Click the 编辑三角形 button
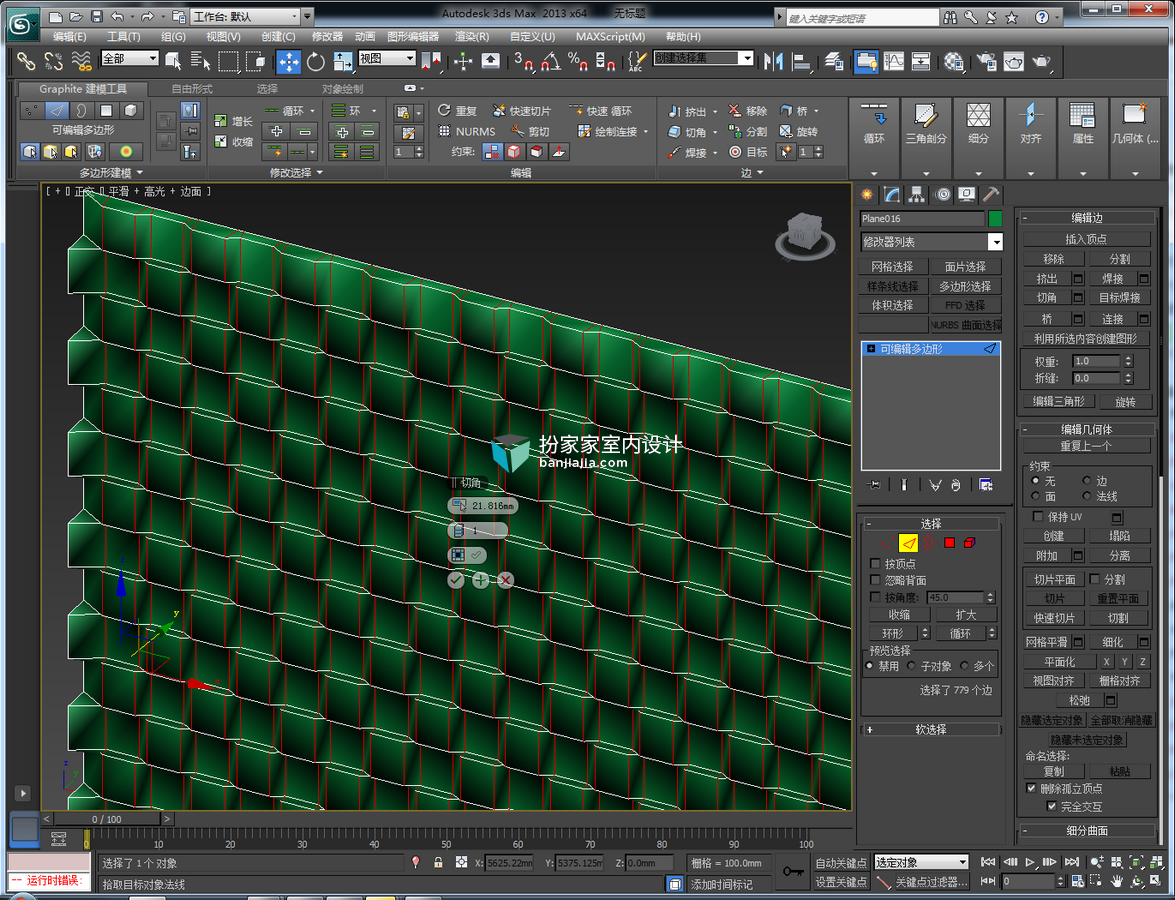The width and height of the screenshot is (1175, 900). tap(1059, 402)
